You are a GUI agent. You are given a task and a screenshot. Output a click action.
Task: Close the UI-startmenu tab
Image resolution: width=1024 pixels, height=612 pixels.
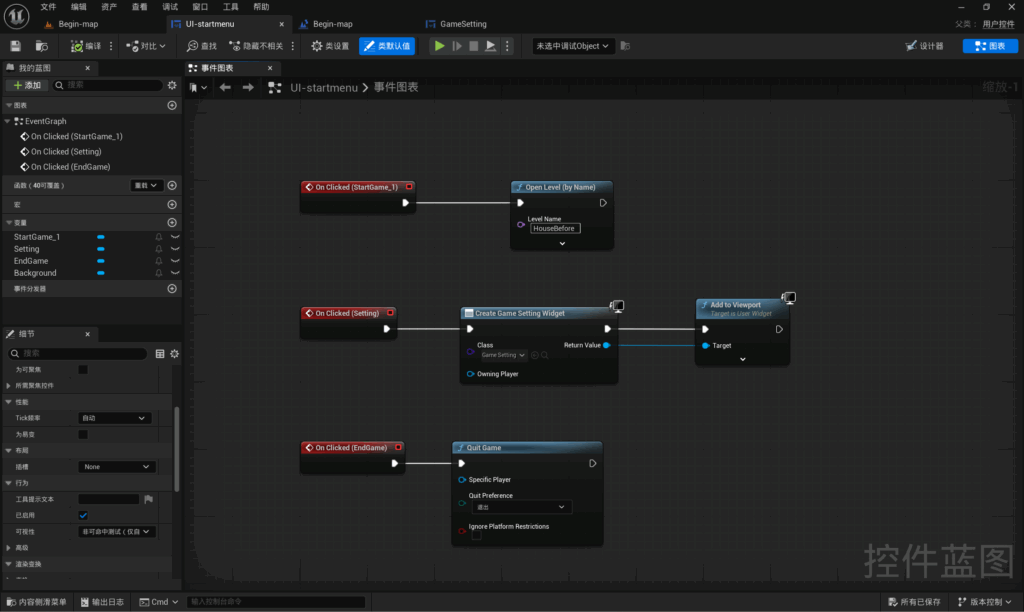(x=281, y=24)
